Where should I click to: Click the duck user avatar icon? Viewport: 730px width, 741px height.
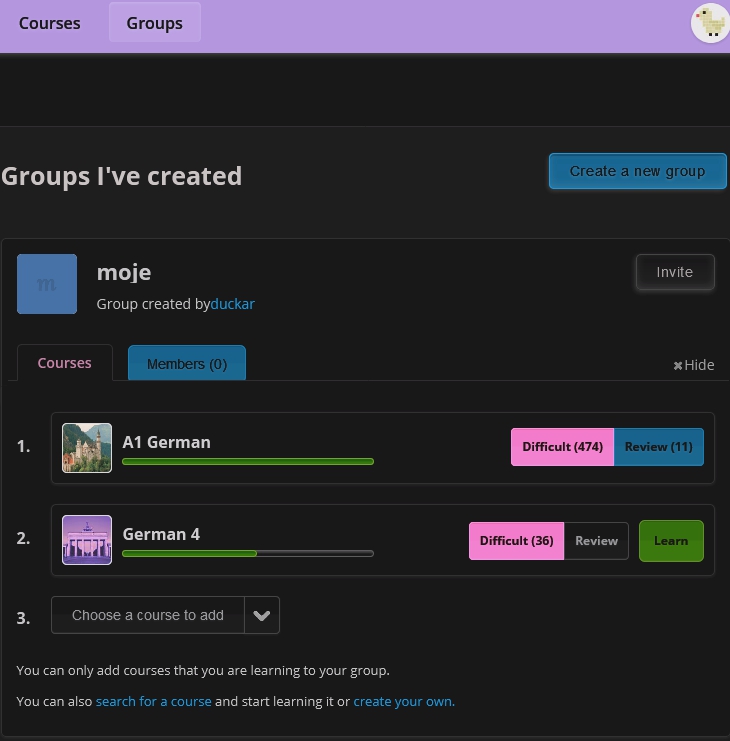[x=710, y=23]
